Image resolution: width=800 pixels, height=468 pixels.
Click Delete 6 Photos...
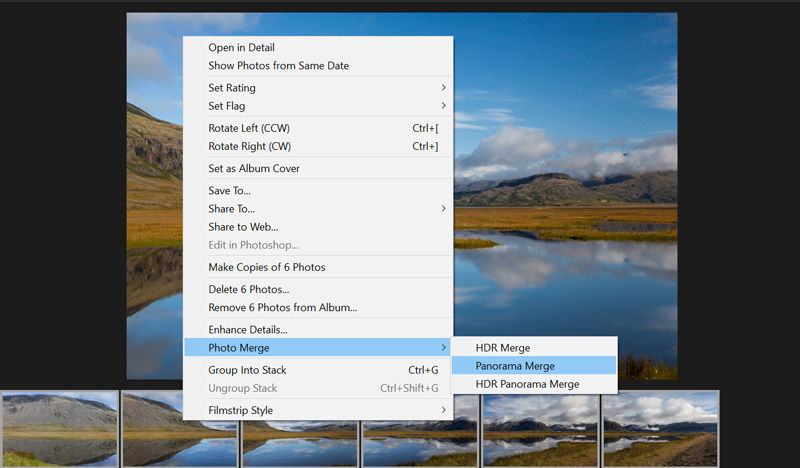[248, 290]
